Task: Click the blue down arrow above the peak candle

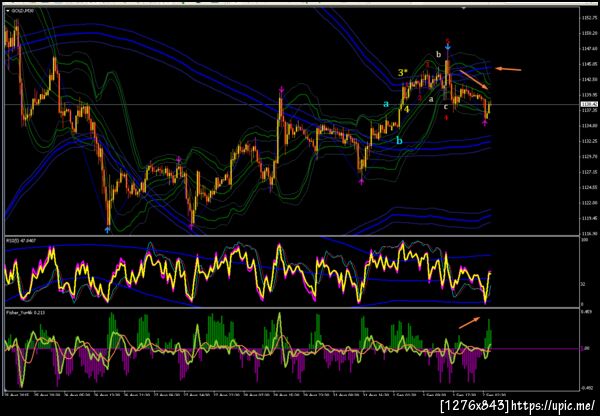Action: point(448,47)
